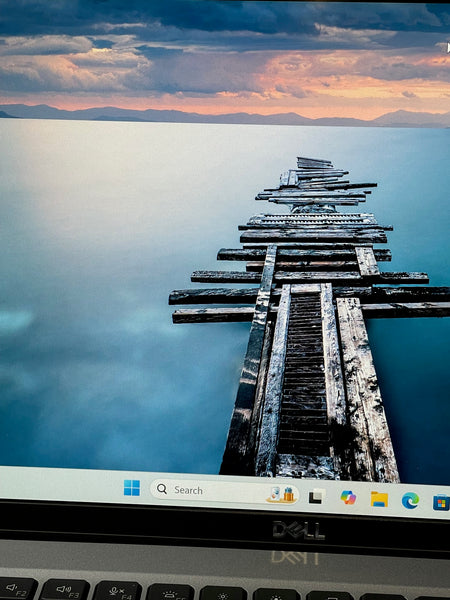
Task: Open the search highlights illustration
Action: [282, 494]
